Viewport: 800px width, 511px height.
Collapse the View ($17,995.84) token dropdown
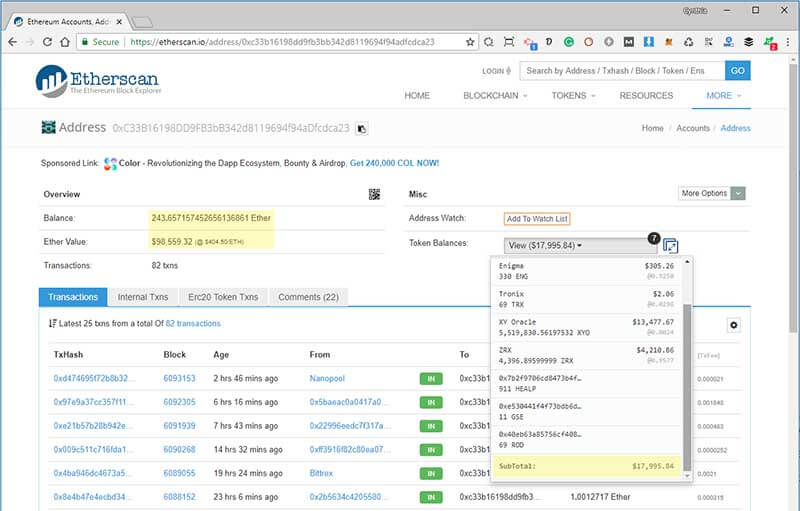pyautogui.click(x=580, y=246)
